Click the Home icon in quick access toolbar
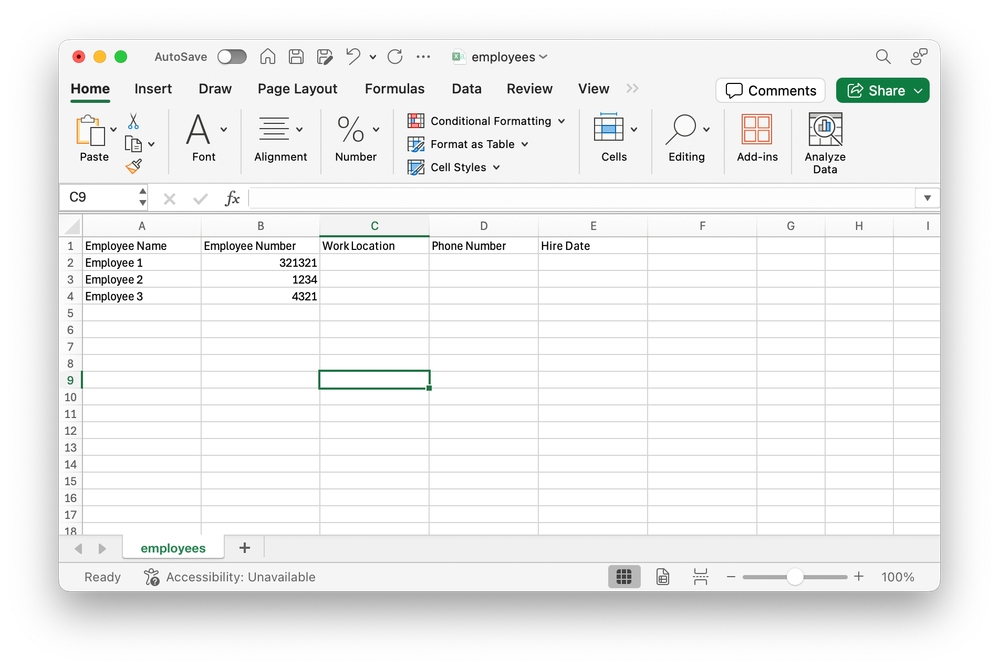The image size is (999, 669). (x=267, y=57)
